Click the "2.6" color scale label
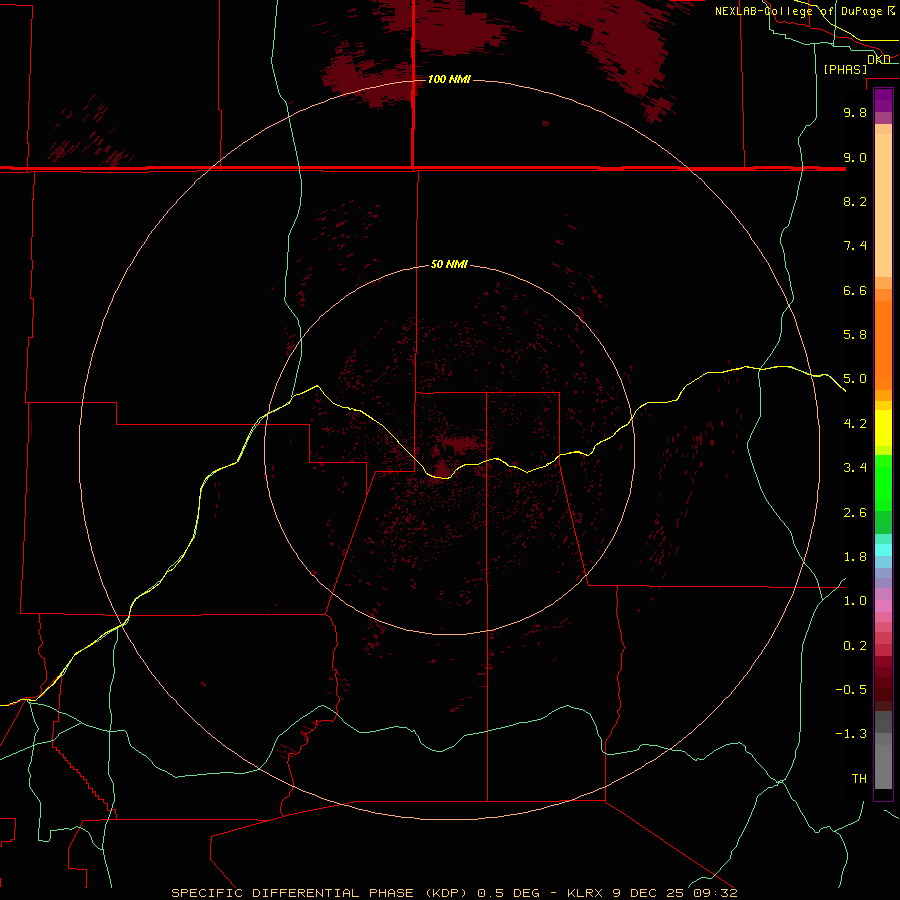 (855, 513)
